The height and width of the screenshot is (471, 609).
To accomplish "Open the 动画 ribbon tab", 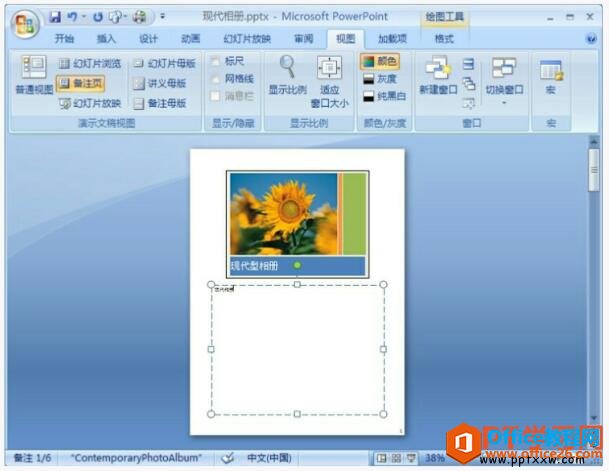I will pos(190,38).
